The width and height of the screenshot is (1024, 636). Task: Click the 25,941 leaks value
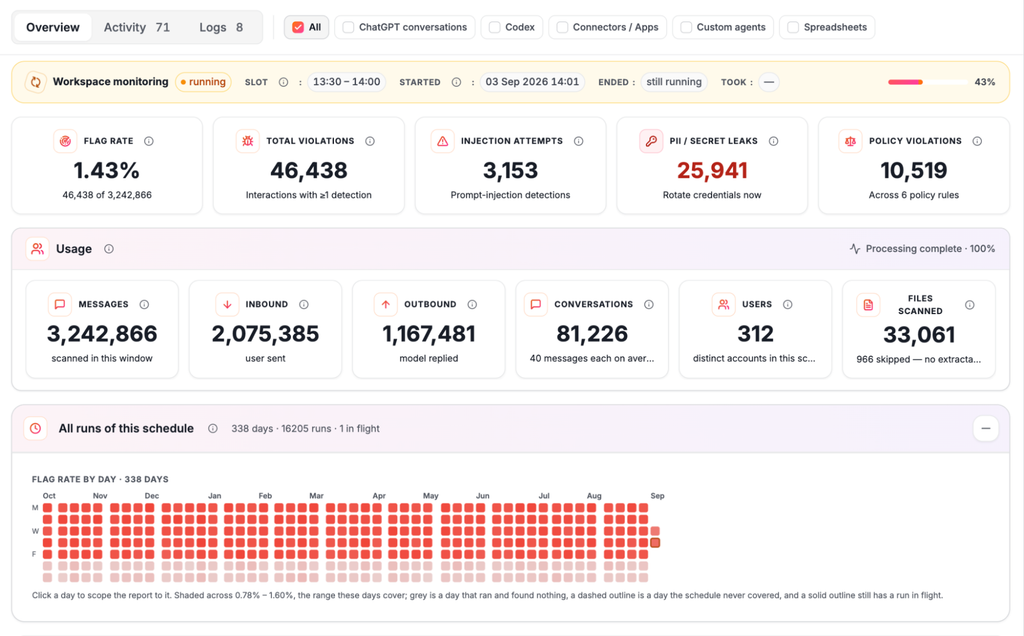(712, 170)
